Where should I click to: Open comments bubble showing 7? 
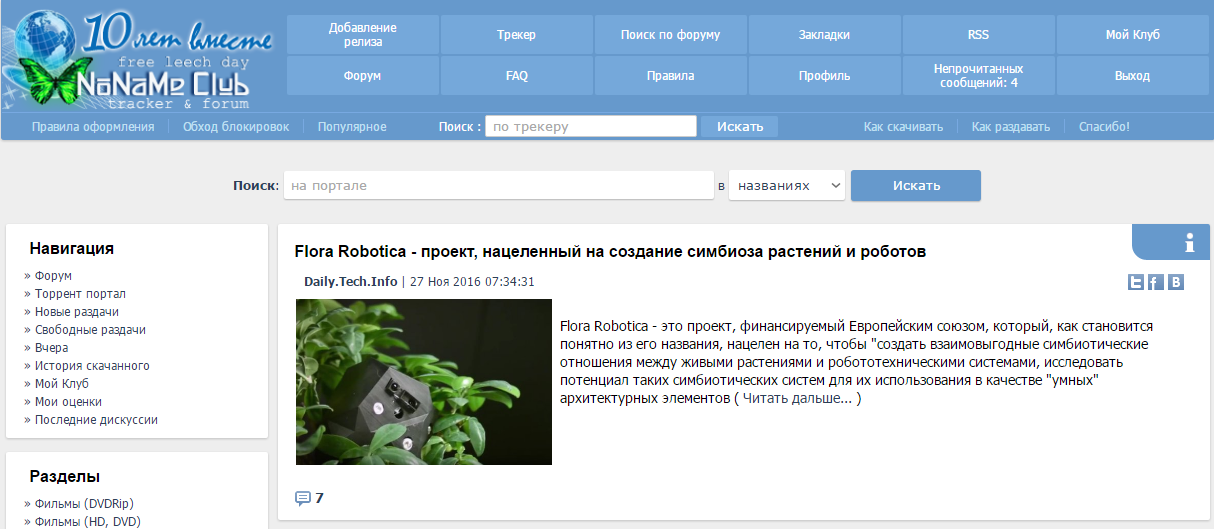[x=309, y=498]
